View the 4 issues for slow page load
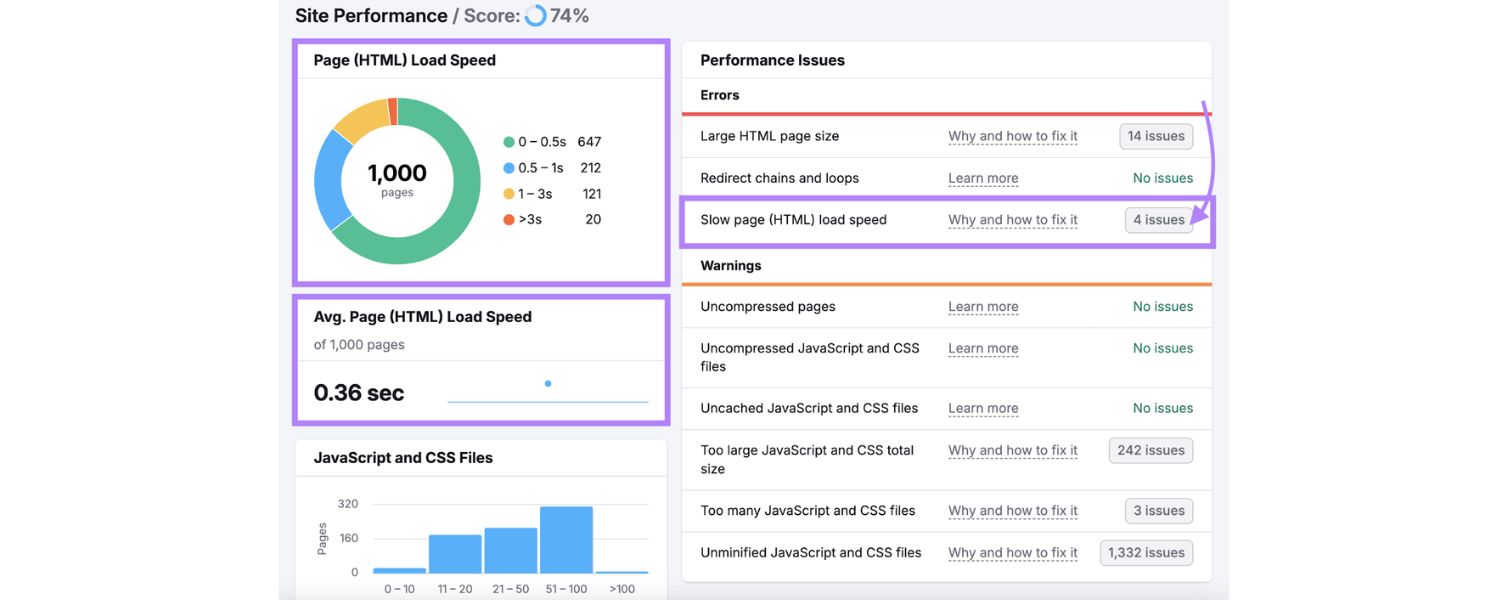1500x600 pixels. 1159,219
